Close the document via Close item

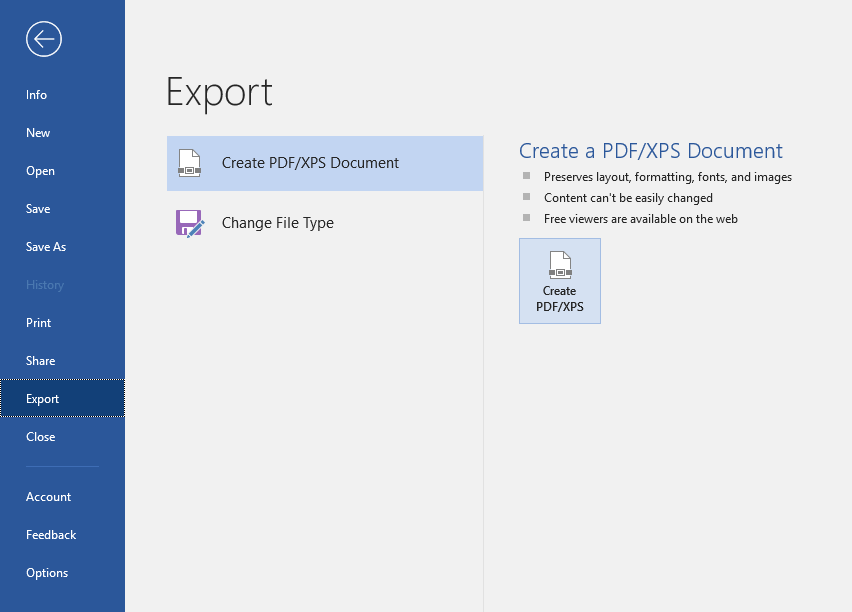tap(41, 437)
